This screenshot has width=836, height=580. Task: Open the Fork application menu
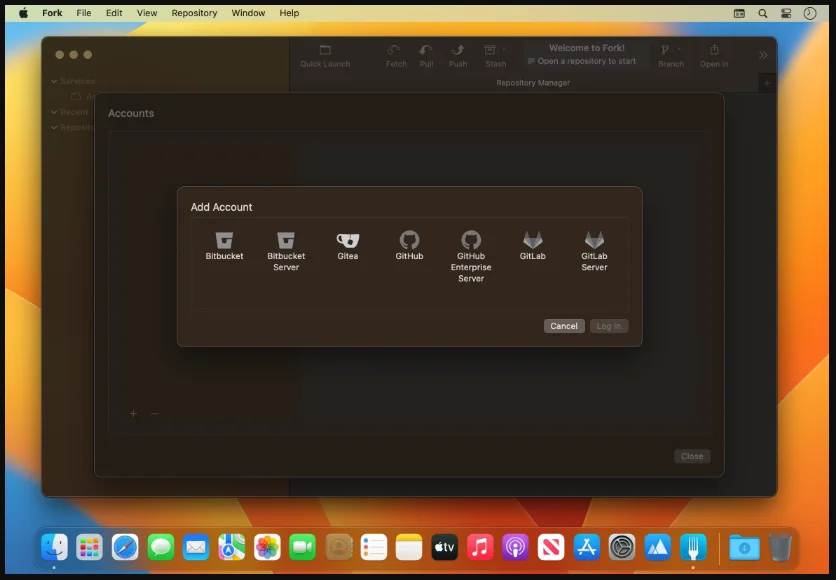coord(52,13)
